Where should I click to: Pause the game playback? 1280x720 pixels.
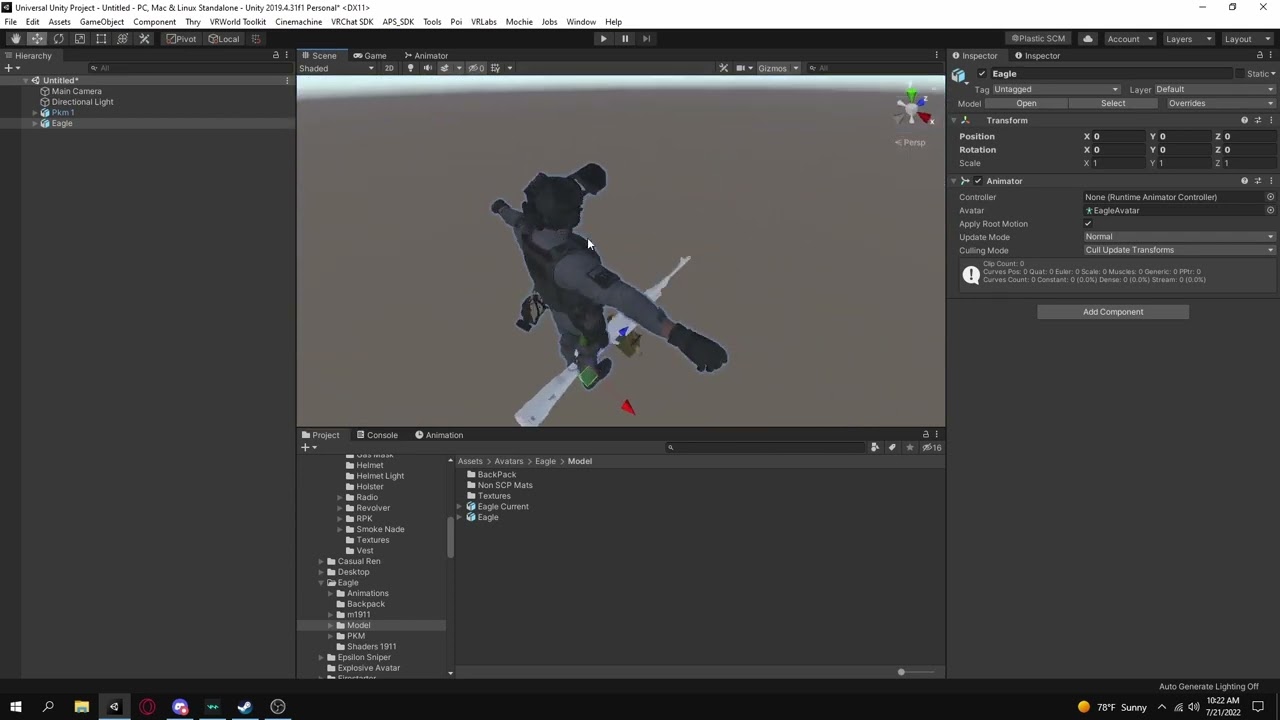click(x=625, y=39)
